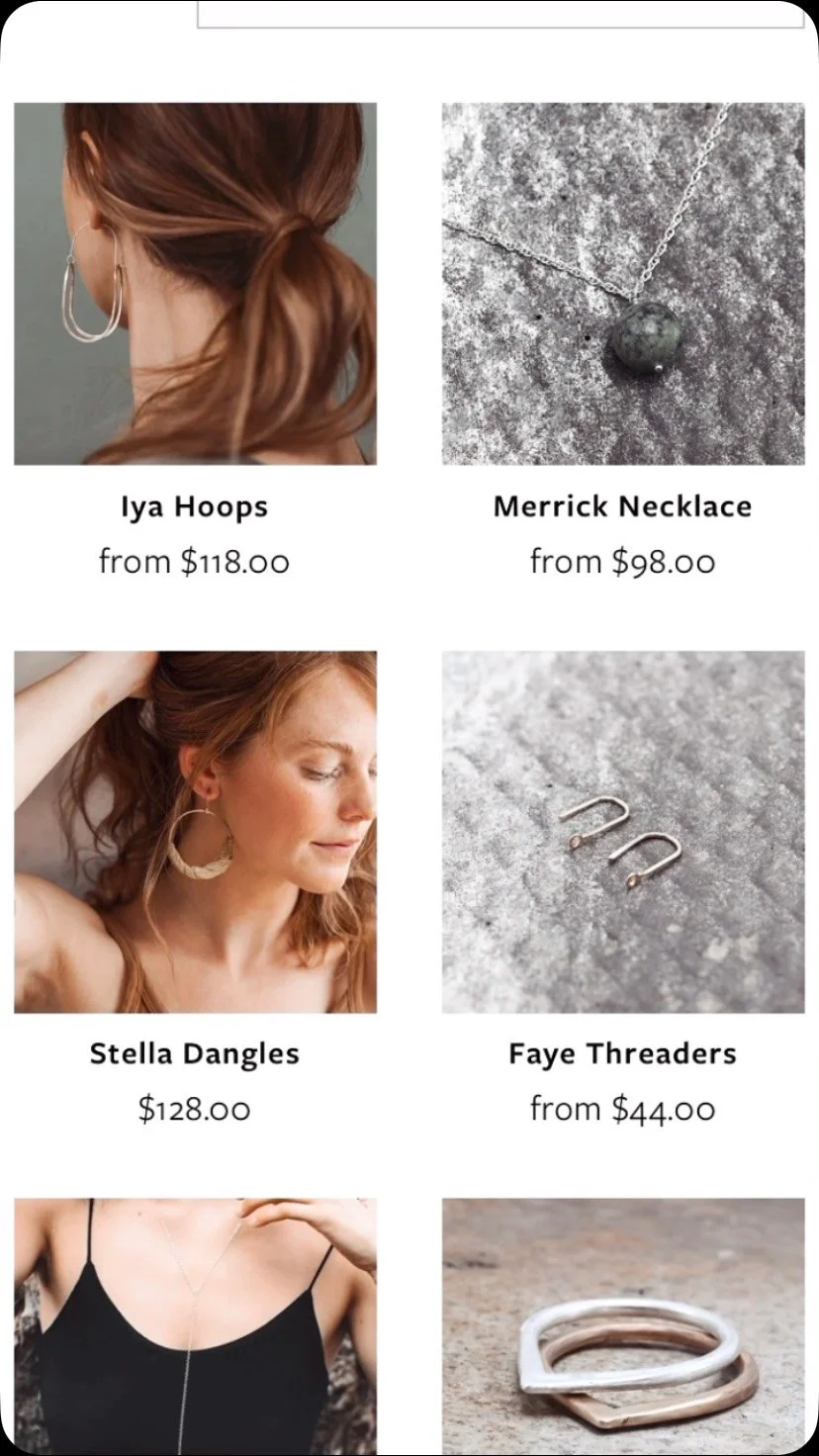The width and height of the screenshot is (819, 1456).
Task: Open the Iya Hoops product photo
Action: 195,284
